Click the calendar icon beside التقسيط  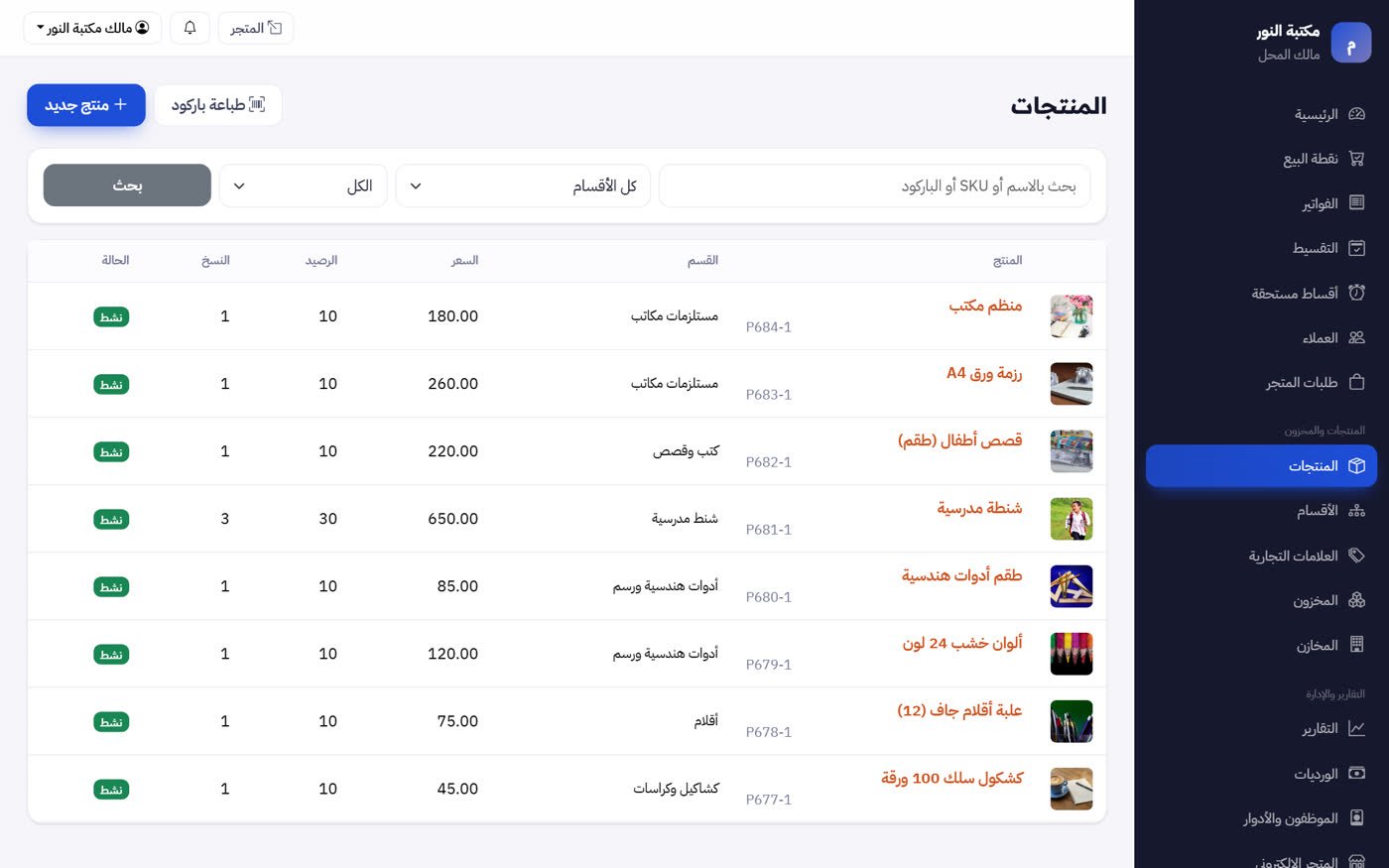tap(1356, 248)
